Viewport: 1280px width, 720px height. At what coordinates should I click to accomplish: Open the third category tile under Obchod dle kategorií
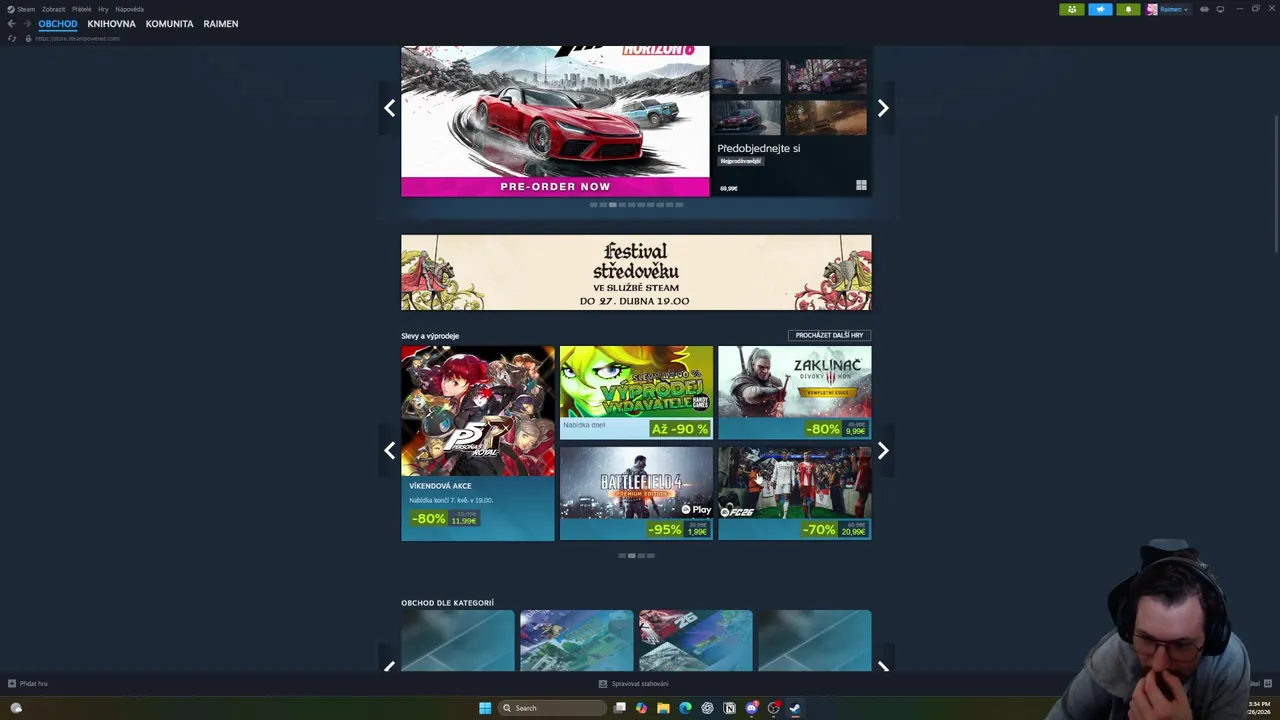point(695,641)
